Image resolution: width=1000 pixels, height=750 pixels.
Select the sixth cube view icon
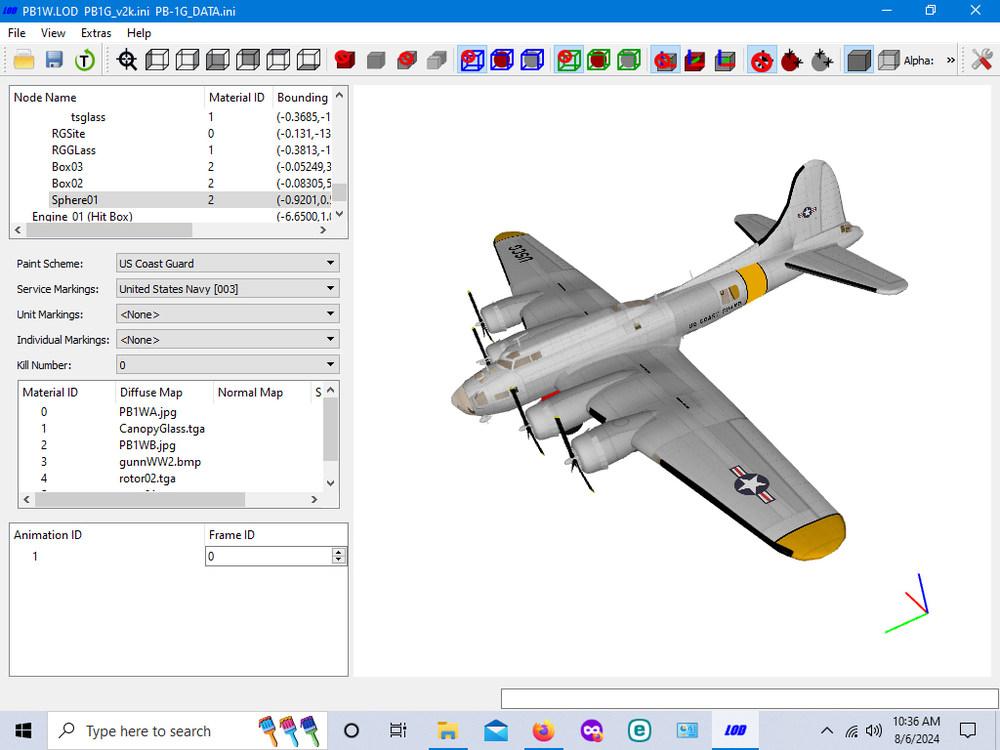point(309,61)
